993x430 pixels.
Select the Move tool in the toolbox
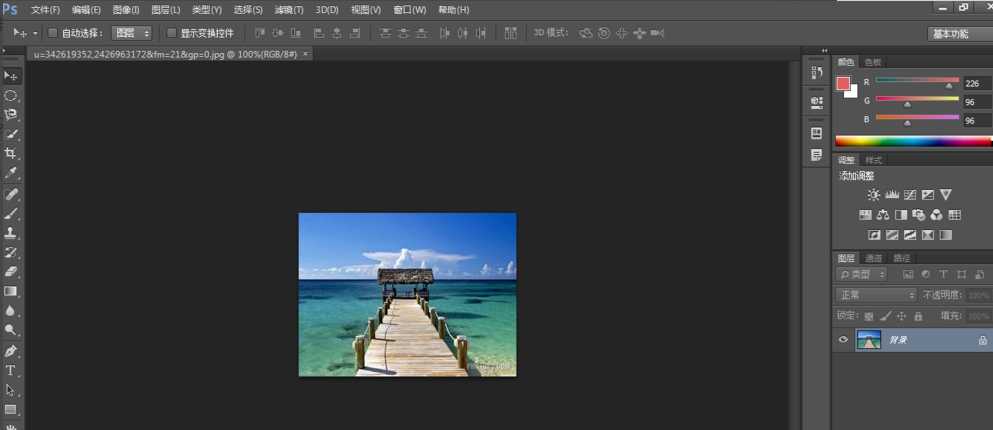(x=11, y=76)
